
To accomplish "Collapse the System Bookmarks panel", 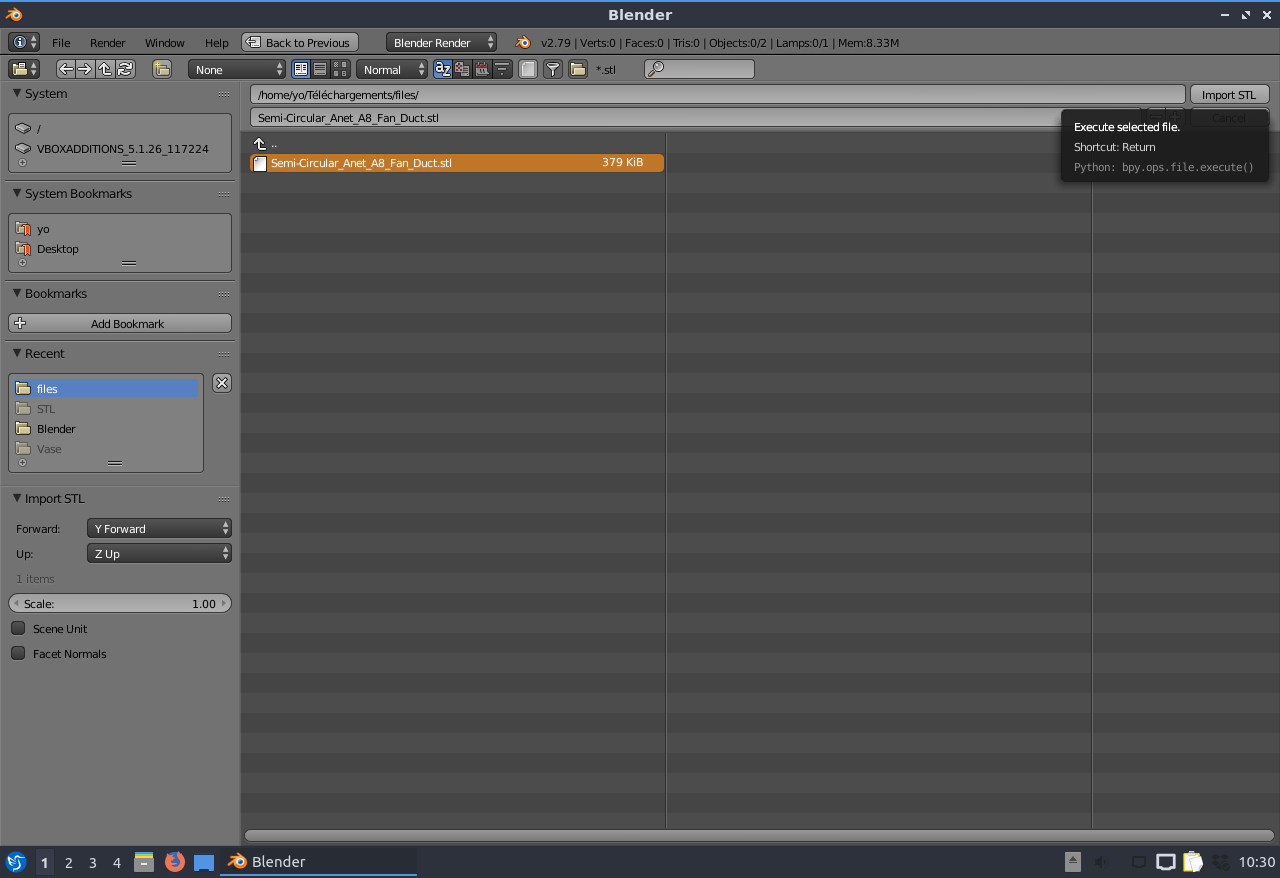I will pyautogui.click(x=17, y=193).
